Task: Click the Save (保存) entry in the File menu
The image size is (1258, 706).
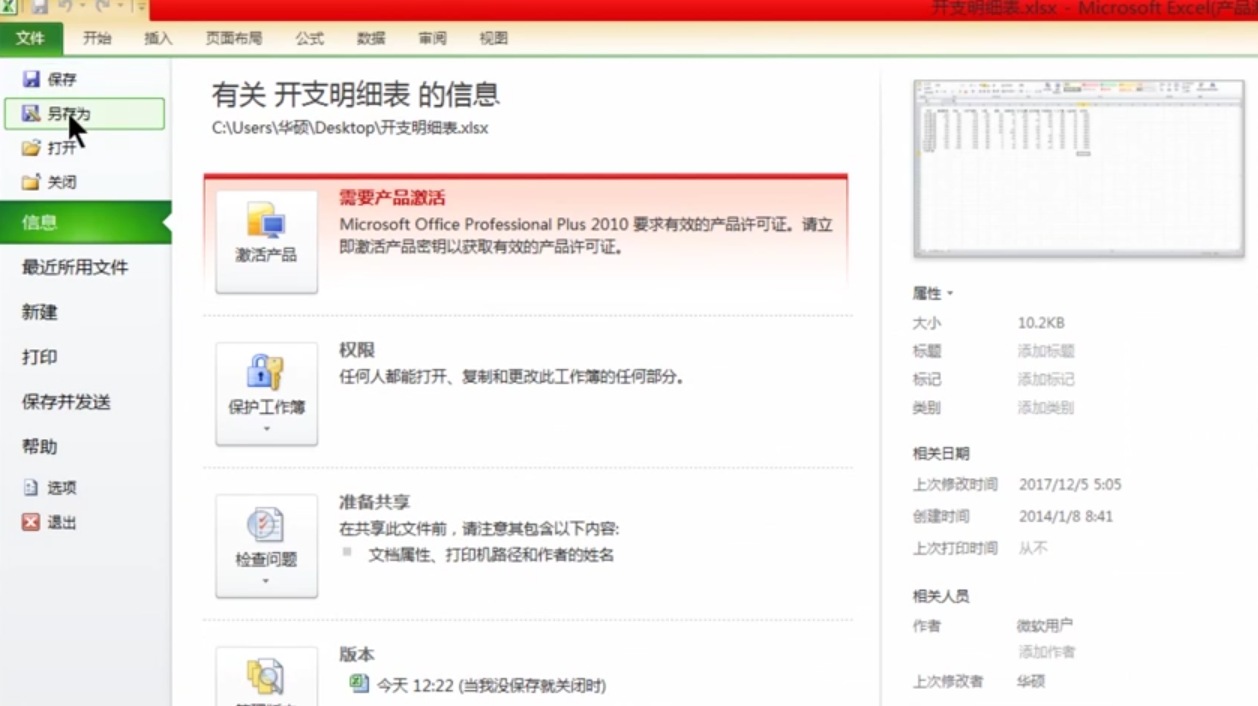Action: [x=50, y=79]
